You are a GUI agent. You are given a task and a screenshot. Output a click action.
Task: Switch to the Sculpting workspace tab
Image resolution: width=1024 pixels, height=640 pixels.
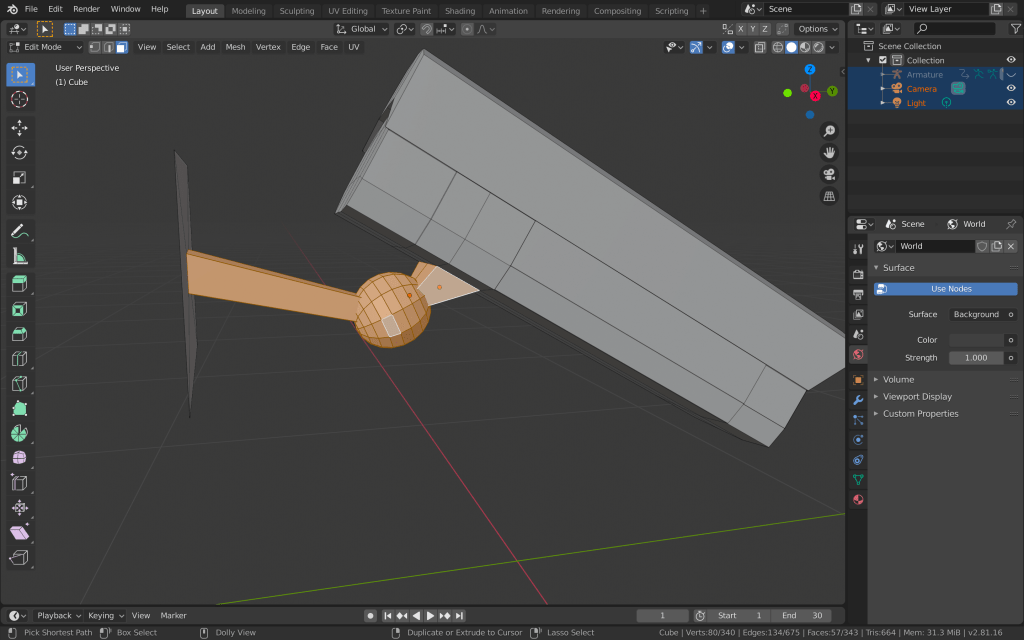[x=296, y=11]
